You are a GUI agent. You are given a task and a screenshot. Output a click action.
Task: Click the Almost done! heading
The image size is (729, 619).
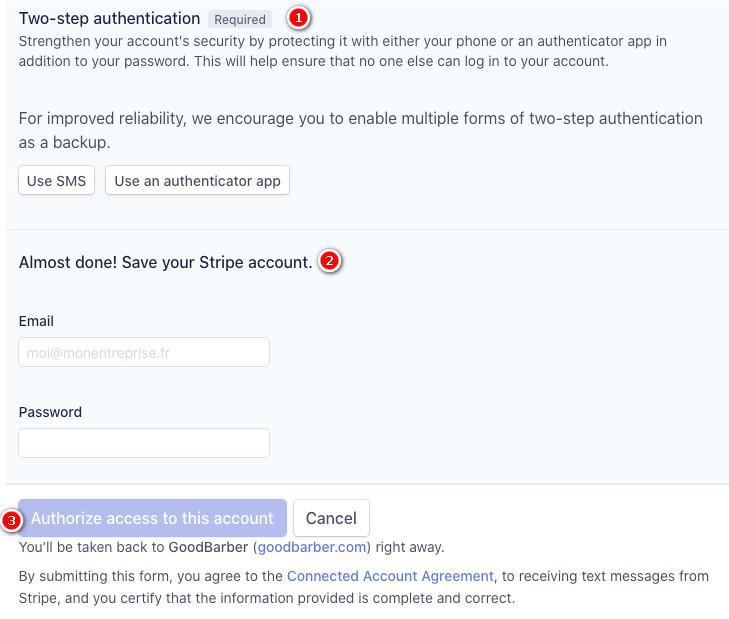165,262
